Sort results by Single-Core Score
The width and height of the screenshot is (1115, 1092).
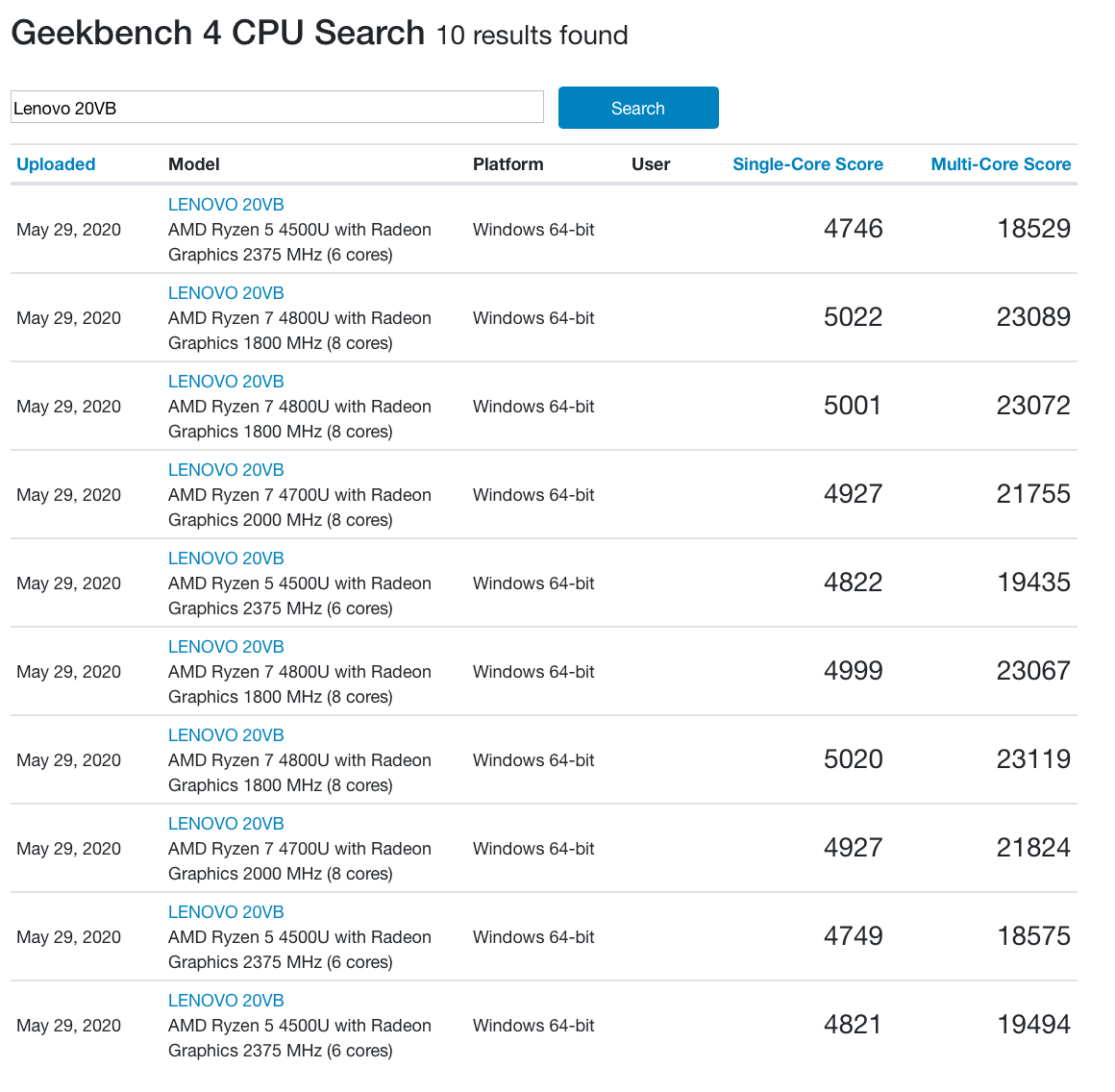tap(807, 164)
